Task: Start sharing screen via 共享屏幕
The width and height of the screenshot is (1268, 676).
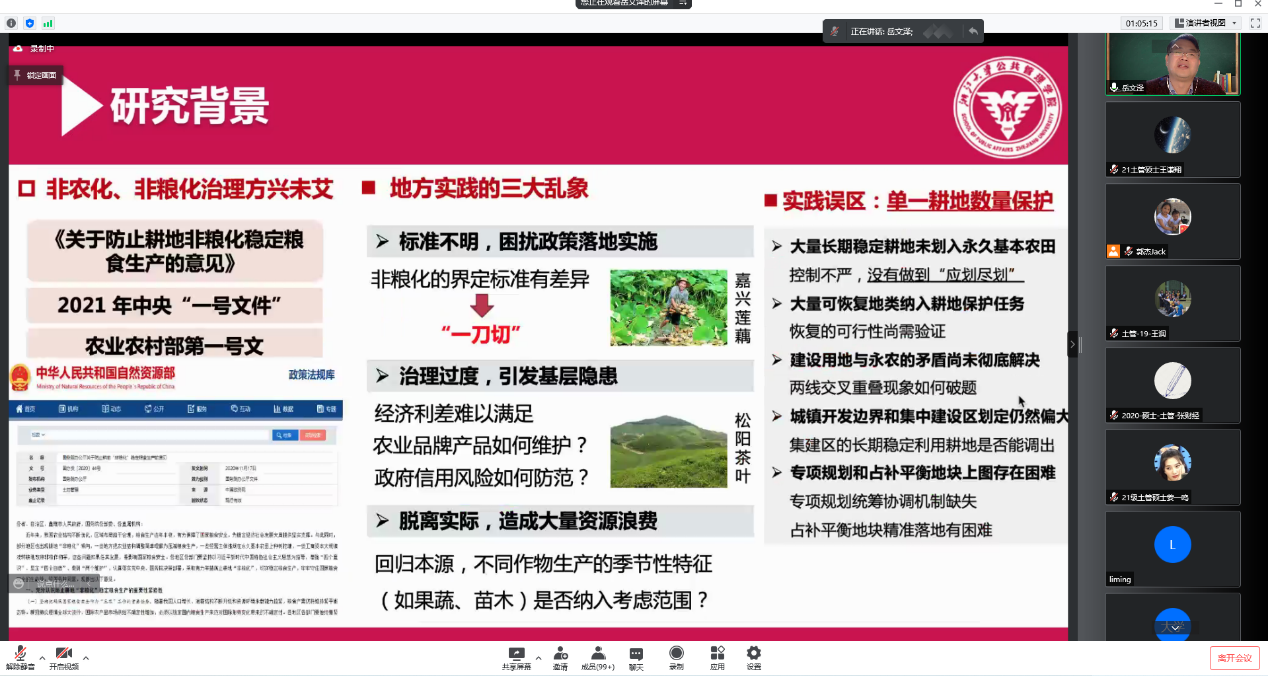Action: click(516, 658)
